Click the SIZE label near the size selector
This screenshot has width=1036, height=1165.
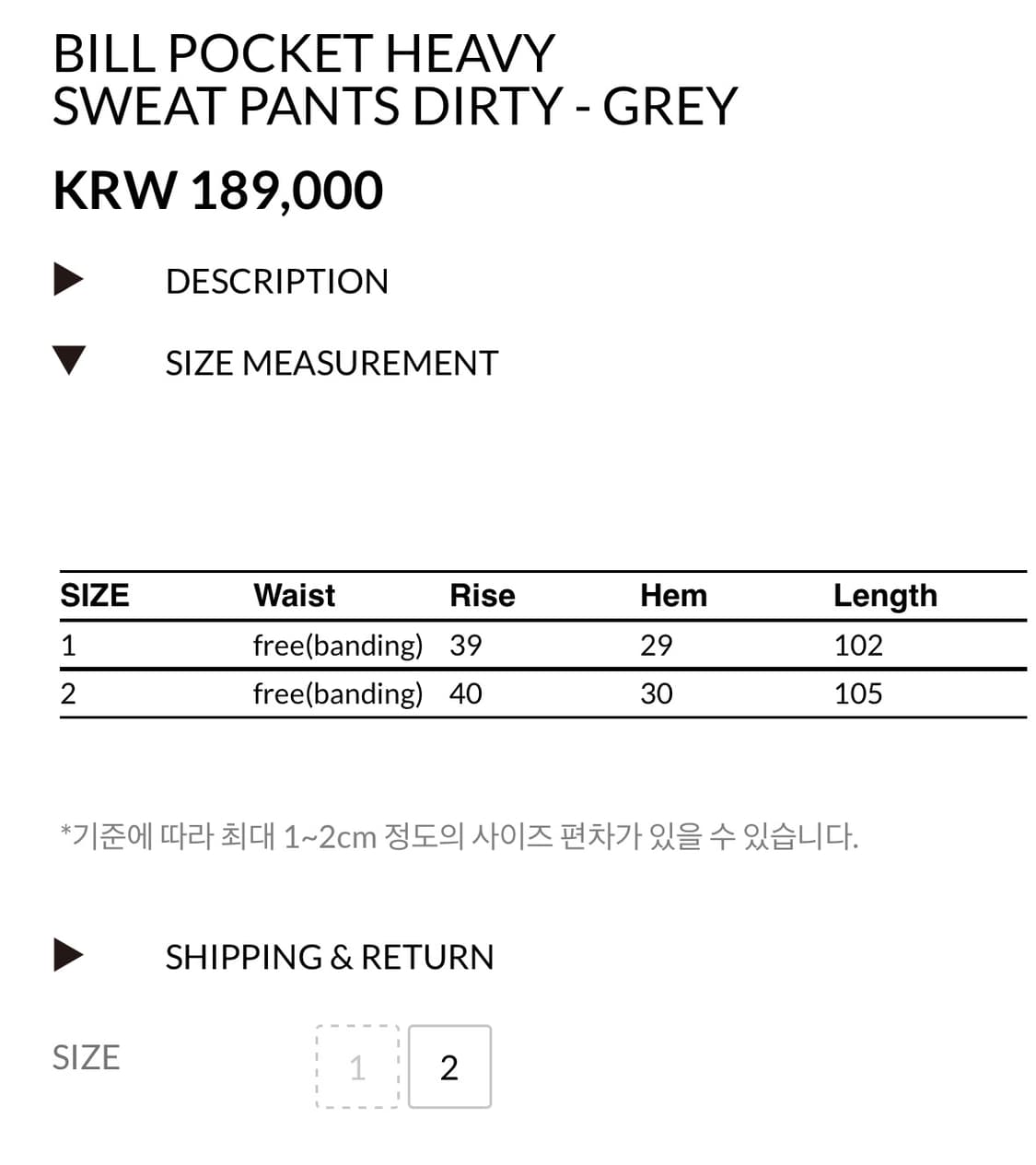[x=87, y=1057]
